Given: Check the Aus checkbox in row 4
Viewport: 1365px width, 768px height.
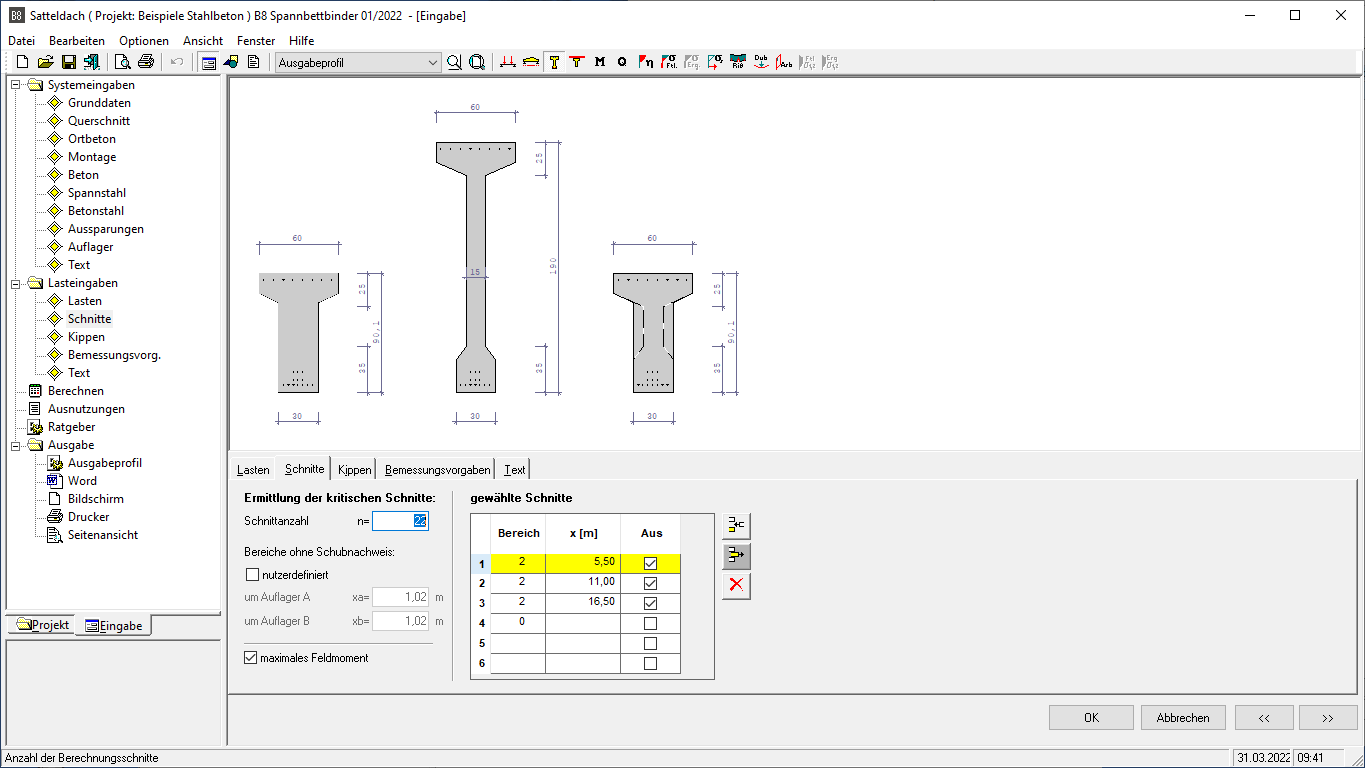Looking at the screenshot, I should (x=651, y=623).
